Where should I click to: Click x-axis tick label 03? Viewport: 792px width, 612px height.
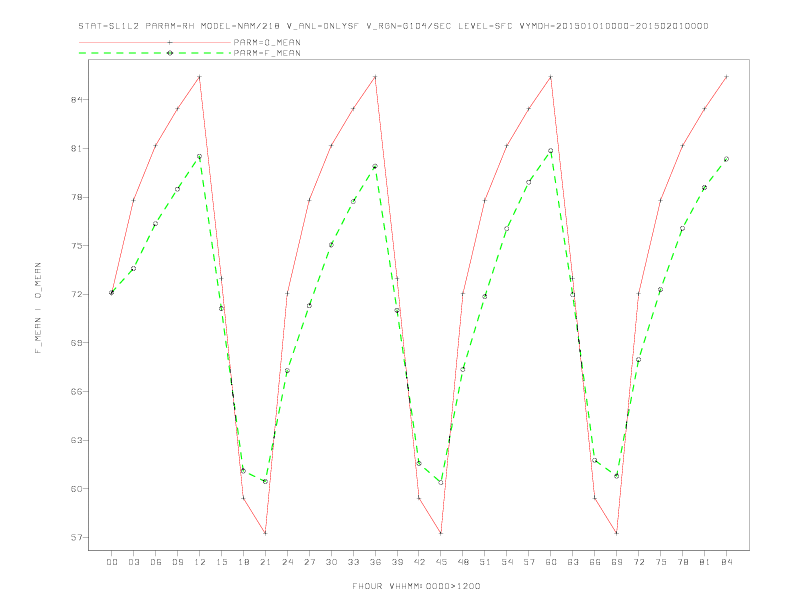point(133,562)
